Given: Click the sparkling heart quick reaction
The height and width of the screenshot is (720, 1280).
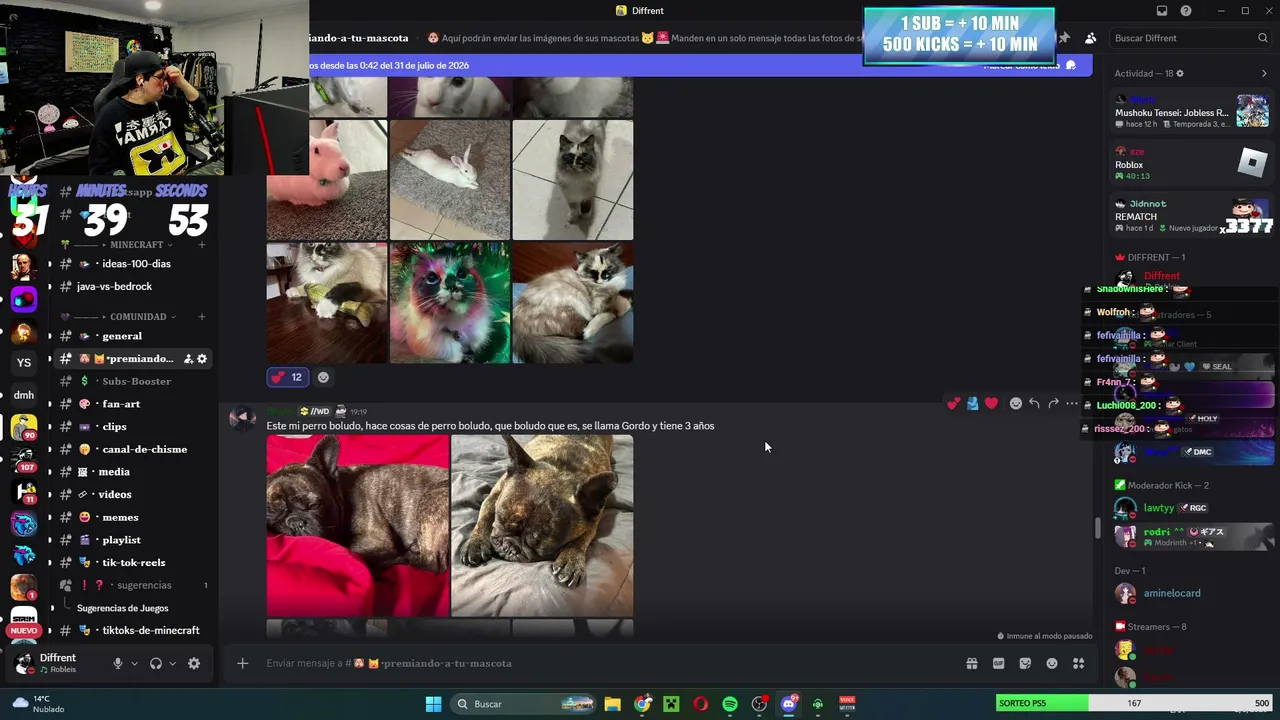Looking at the screenshot, I should tap(953, 403).
